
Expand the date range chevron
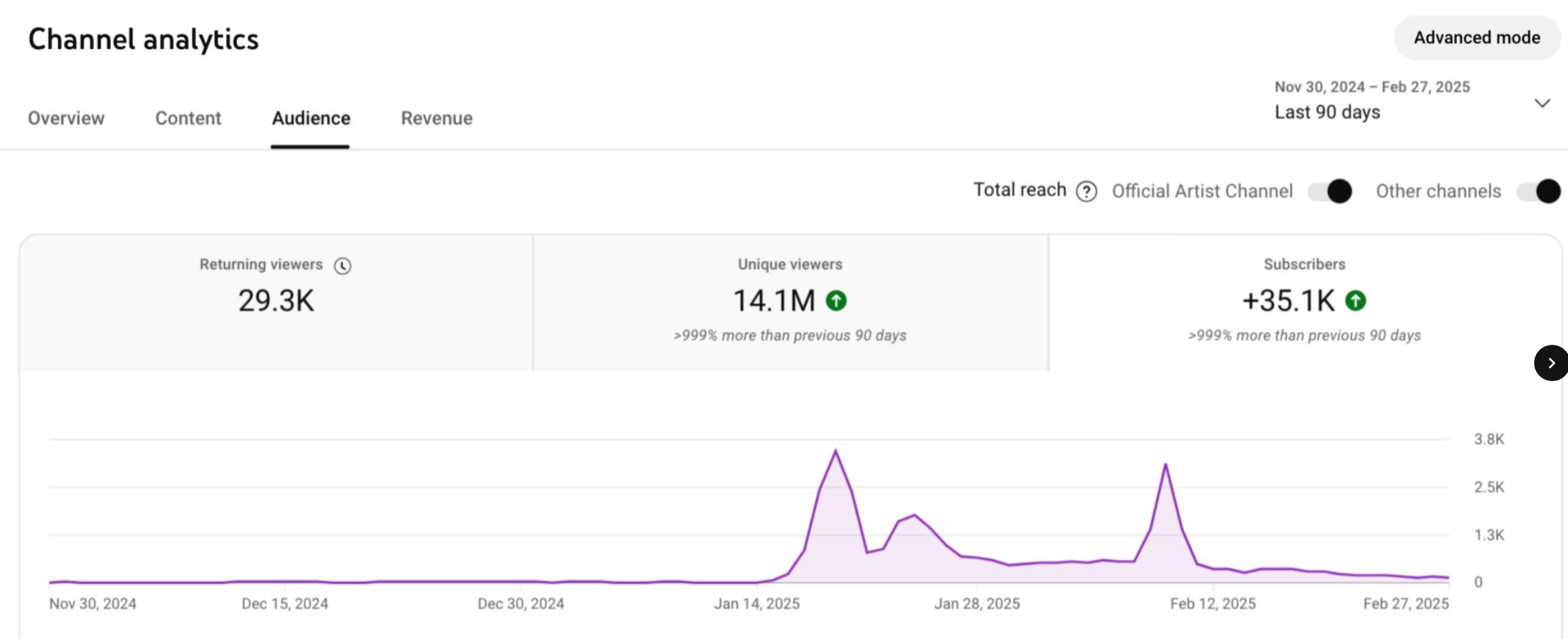click(x=1543, y=102)
